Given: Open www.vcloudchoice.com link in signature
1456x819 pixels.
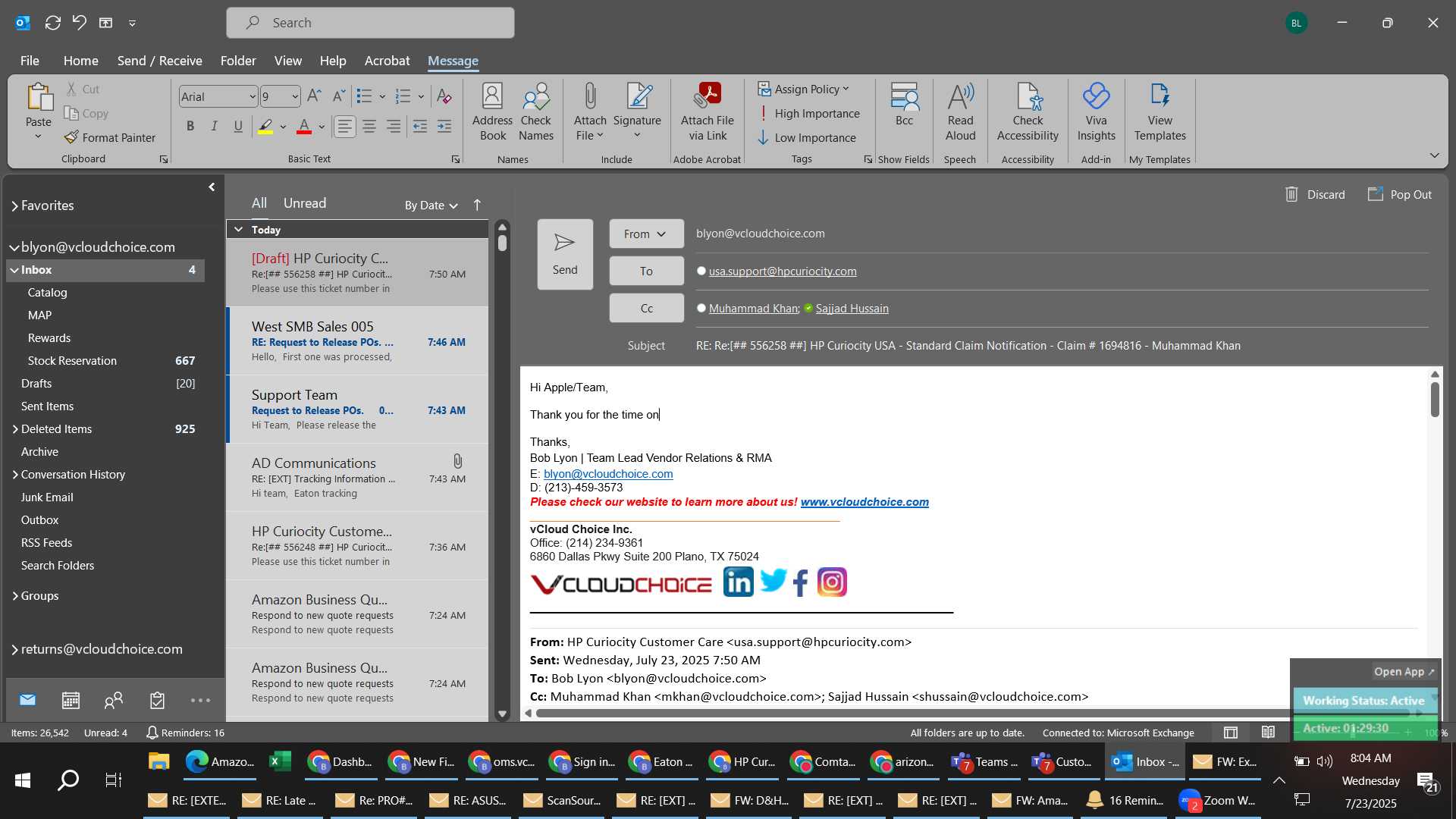Looking at the screenshot, I should click(864, 502).
